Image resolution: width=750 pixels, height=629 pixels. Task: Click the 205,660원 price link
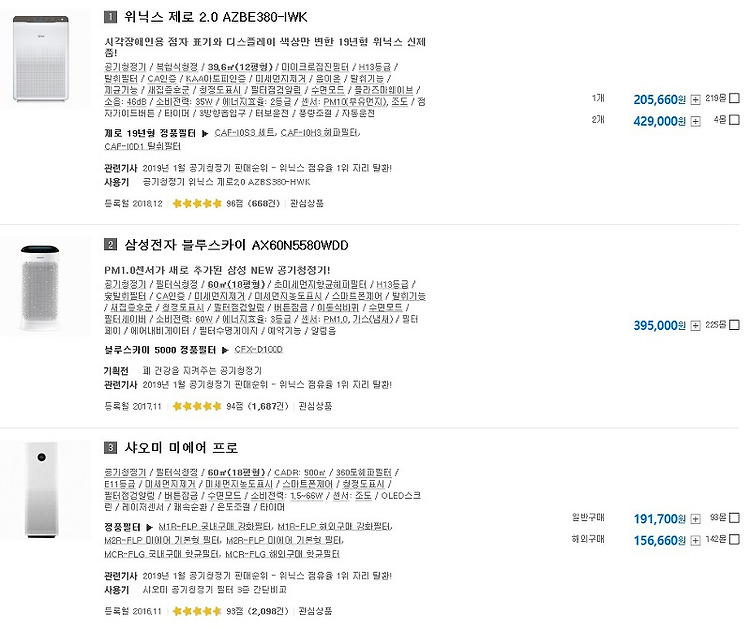click(x=659, y=99)
